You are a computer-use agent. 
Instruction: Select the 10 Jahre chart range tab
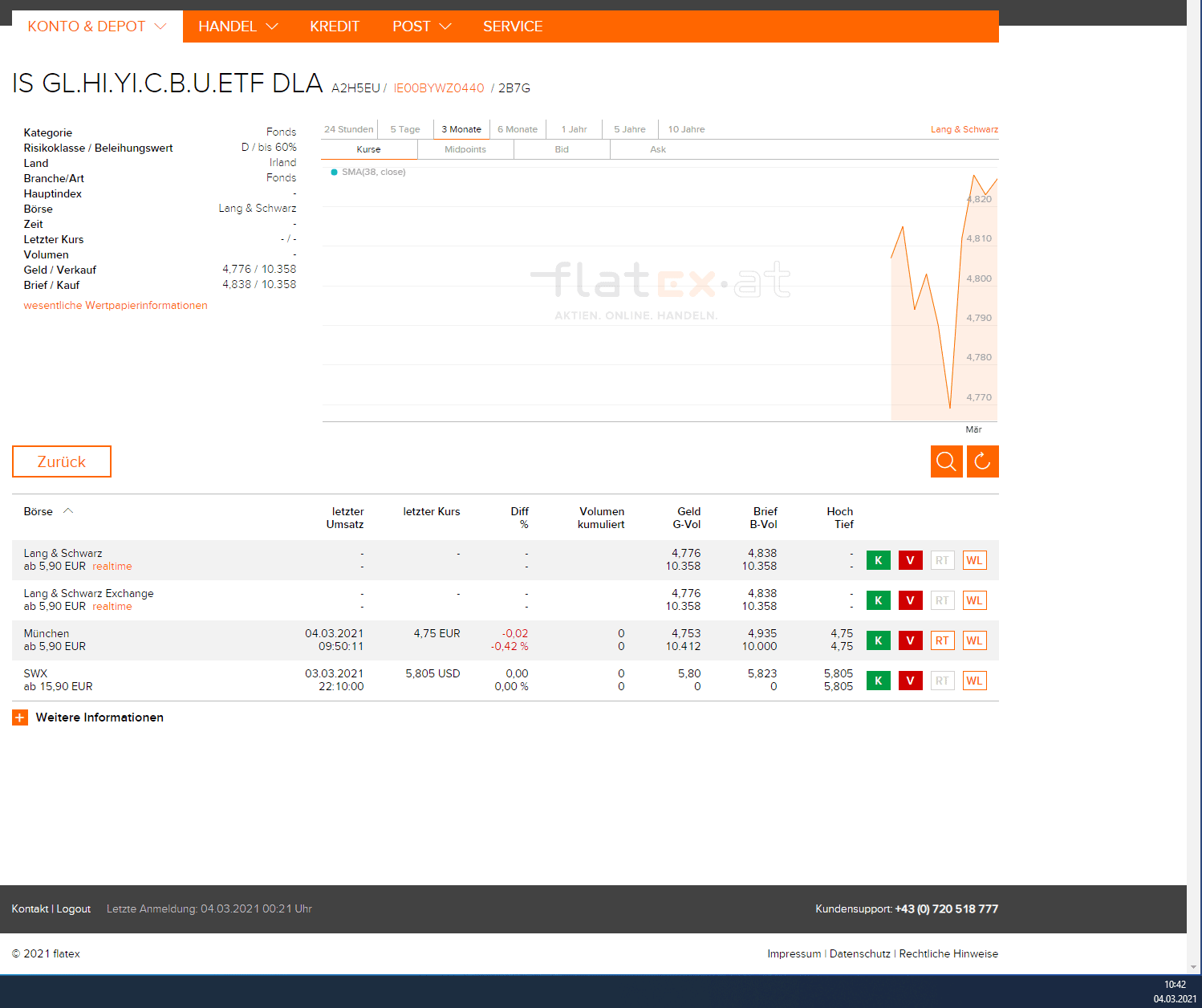[686, 129]
